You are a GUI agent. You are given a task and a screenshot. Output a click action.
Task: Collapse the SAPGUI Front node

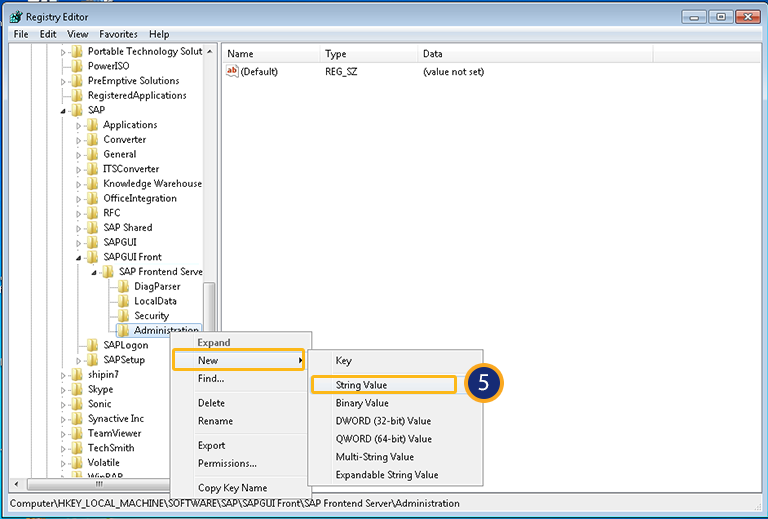79,257
